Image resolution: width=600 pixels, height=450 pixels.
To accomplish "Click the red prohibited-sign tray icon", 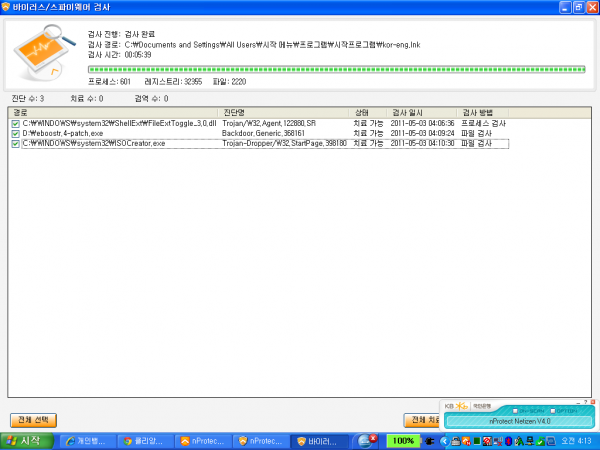I will [x=487, y=441].
